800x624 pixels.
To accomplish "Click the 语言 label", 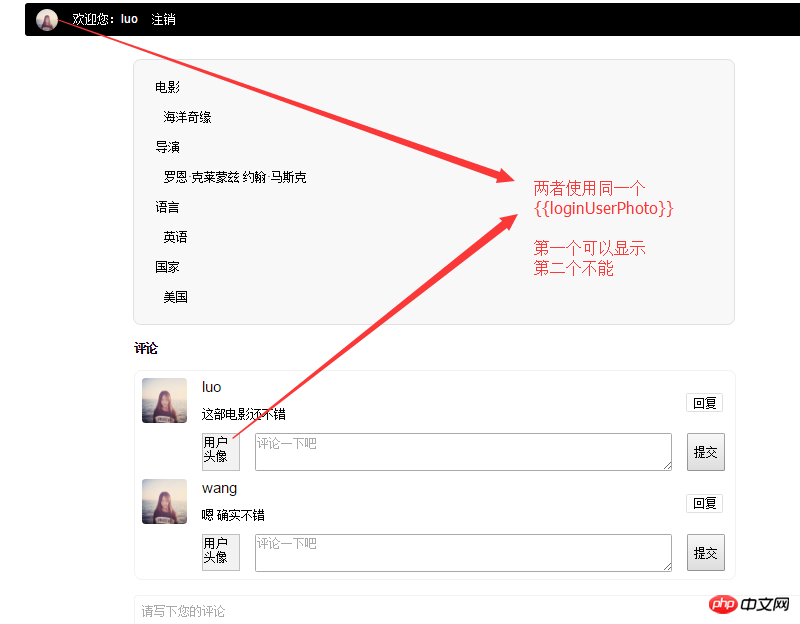I will (167, 207).
